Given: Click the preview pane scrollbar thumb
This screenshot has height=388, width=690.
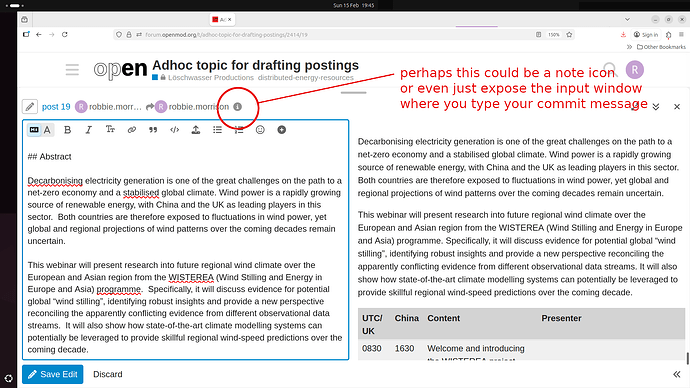Looking at the screenshot, I should tap(687, 358).
